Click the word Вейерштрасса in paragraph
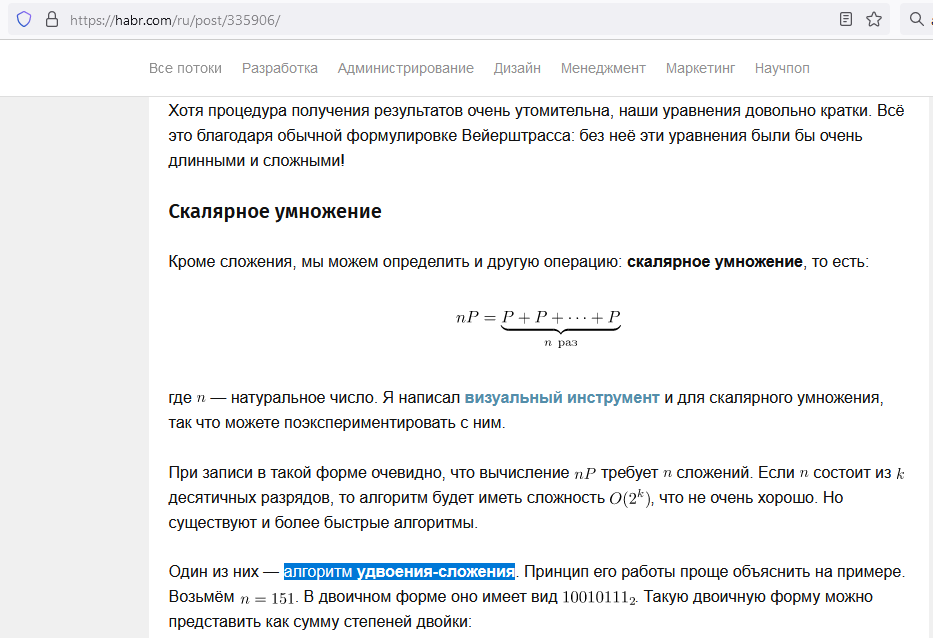 [518, 136]
